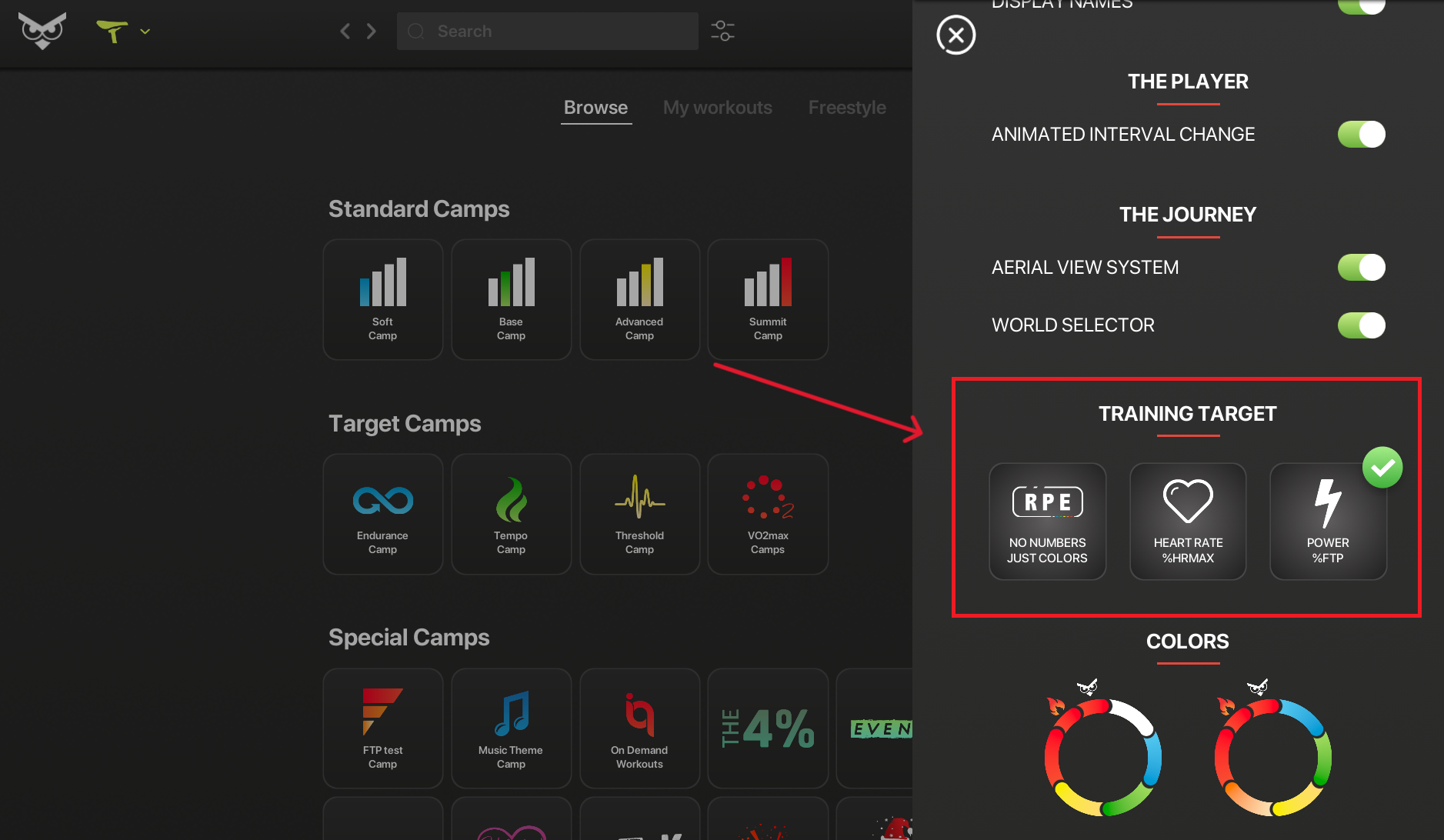Screen dimensions: 1444x840
Task: Go forward with the right arrow
Action: [372, 31]
